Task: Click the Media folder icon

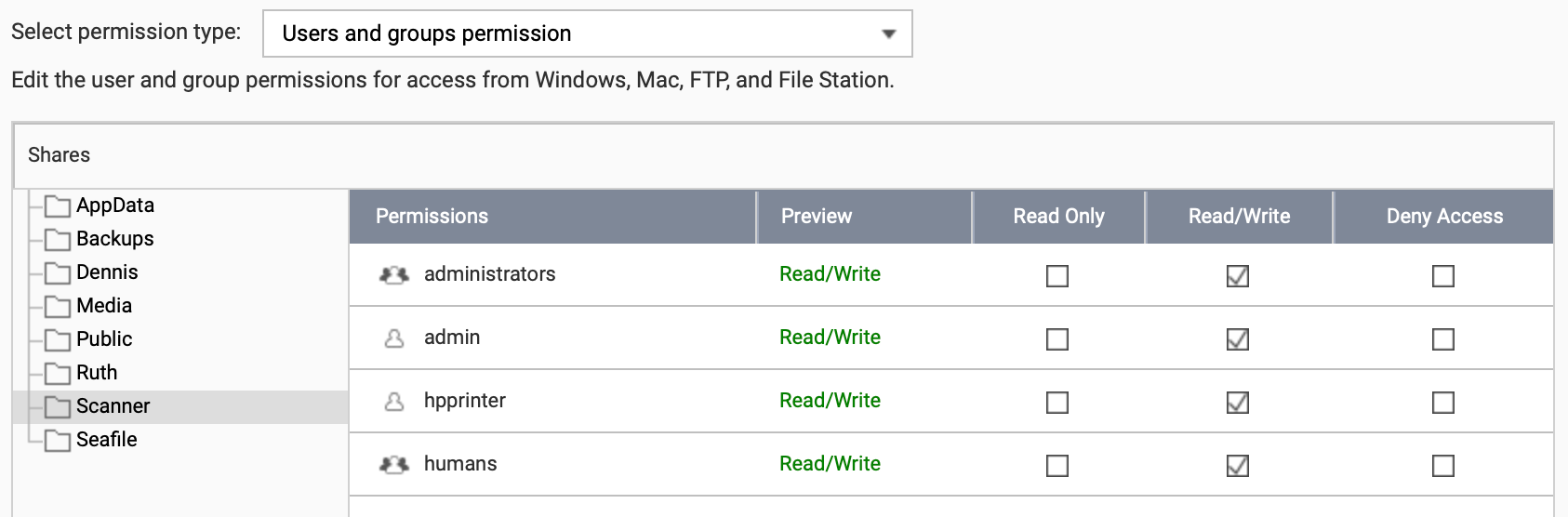Action: point(59,306)
